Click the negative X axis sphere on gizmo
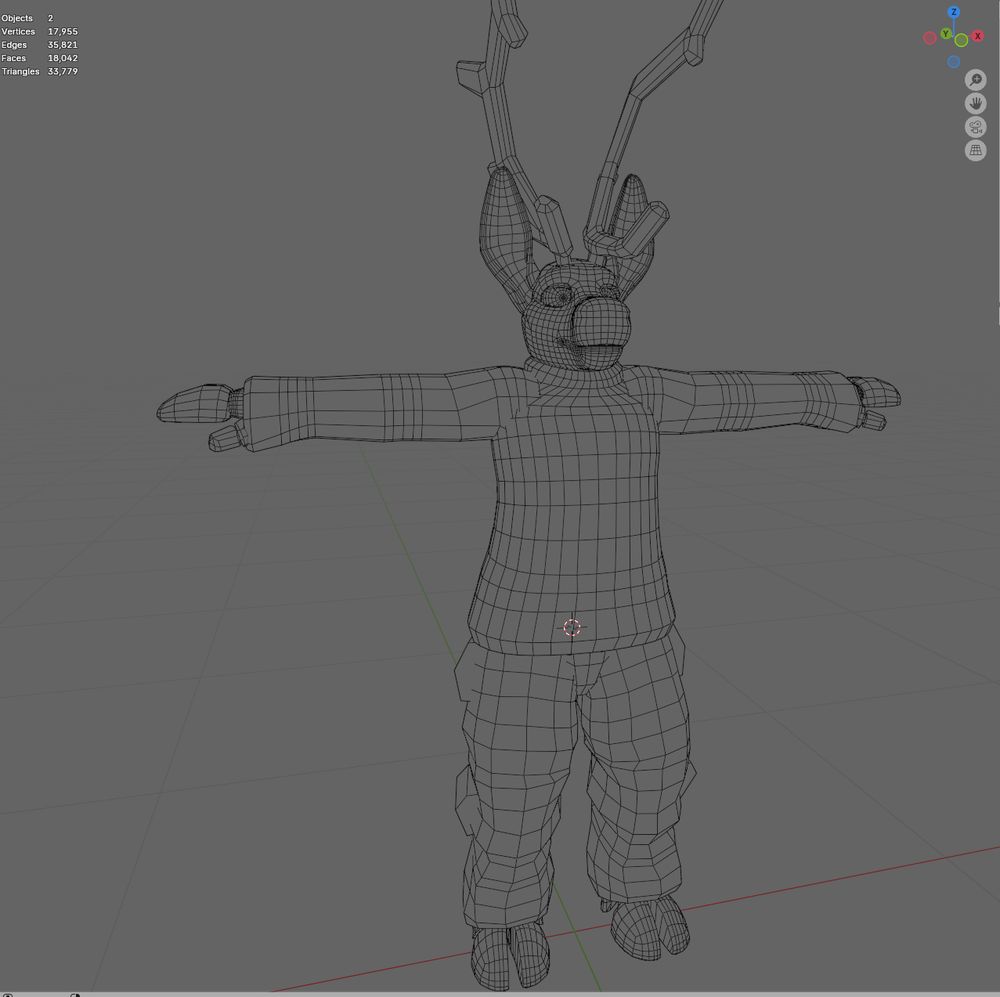Viewport: 1000px width, 997px height. pos(929,38)
